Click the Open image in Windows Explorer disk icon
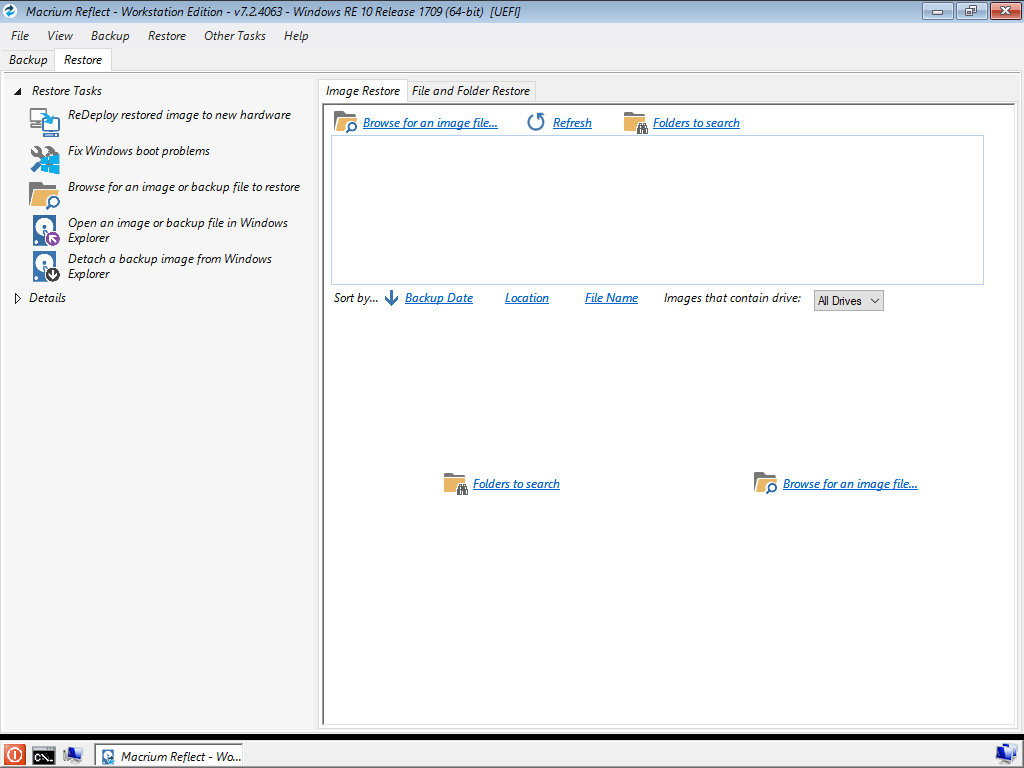The width and height of the screenshot is (1024, 768). [46, 231]
